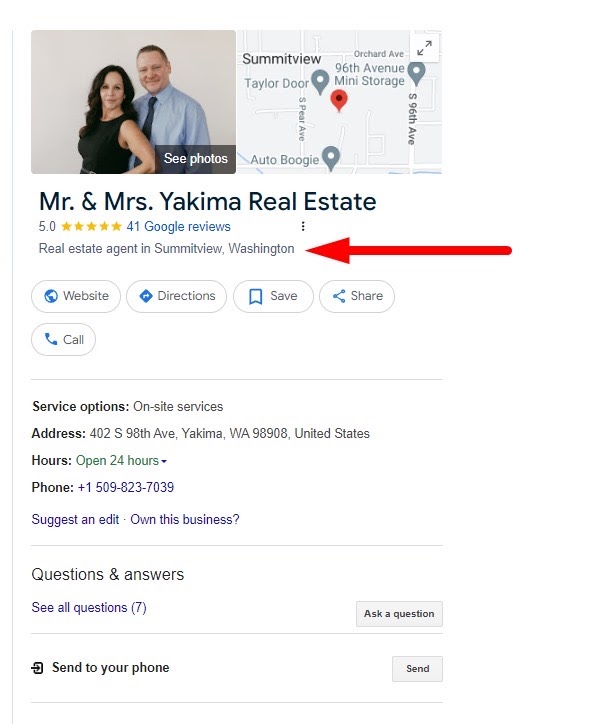Save this business listing
The height and width of the screenshot is (724, 612).
(x=273, y=296)
